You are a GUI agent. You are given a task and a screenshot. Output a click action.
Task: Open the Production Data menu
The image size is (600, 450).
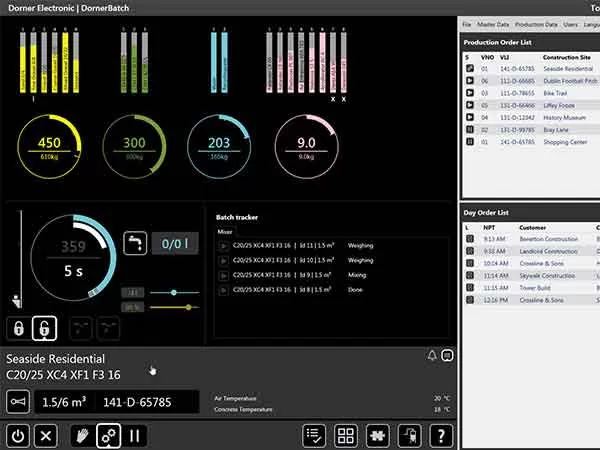[x=536, y=24]
